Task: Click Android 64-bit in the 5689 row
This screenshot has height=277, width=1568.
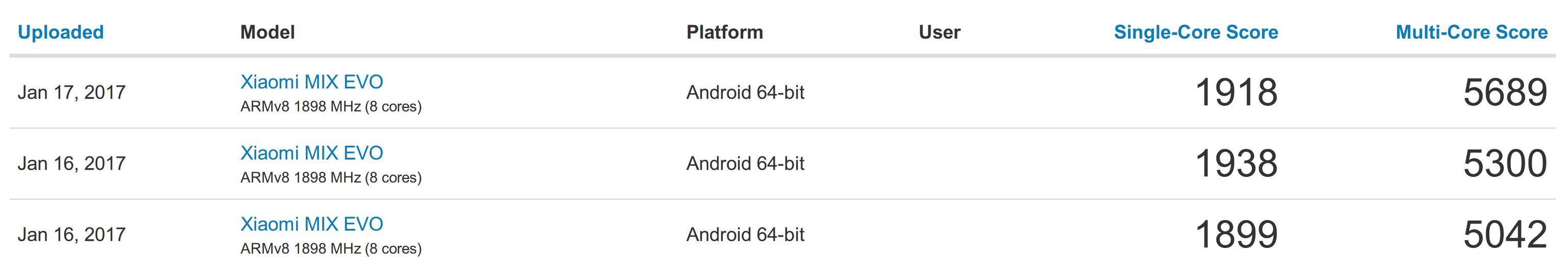Action: pyautogui.click(x=745, y=92)
